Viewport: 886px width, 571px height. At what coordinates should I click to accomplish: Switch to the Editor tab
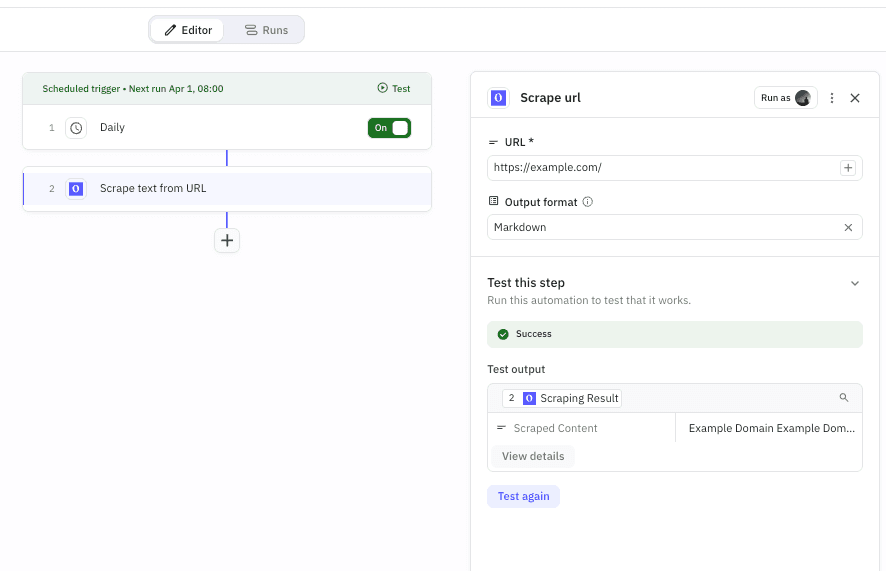(188, 30)
